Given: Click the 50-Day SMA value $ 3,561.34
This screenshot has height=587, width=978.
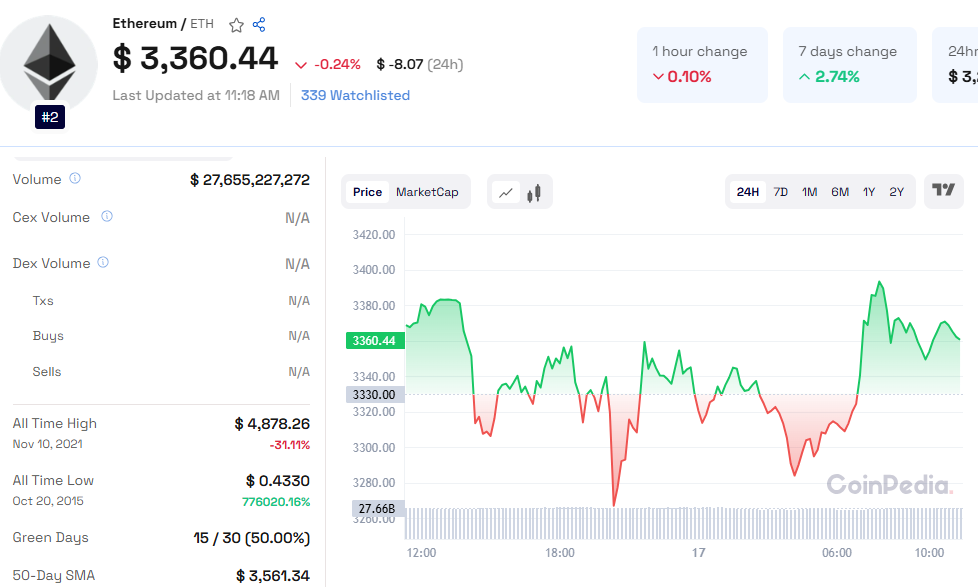Looking at the screenshot, I should (273, 576).
